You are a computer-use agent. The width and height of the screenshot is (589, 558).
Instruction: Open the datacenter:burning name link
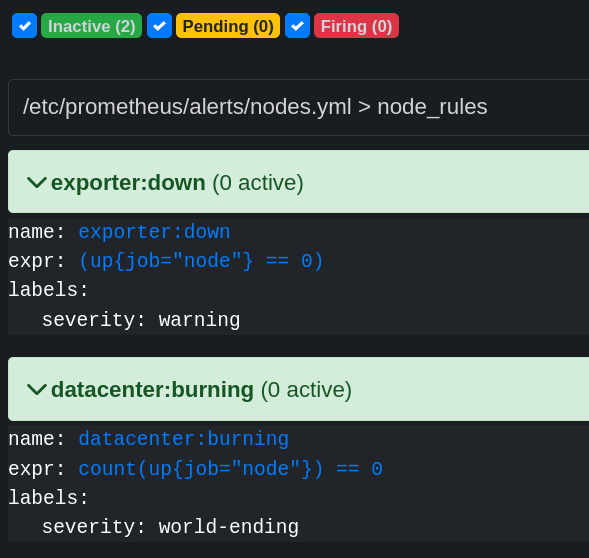click(183, 439)
